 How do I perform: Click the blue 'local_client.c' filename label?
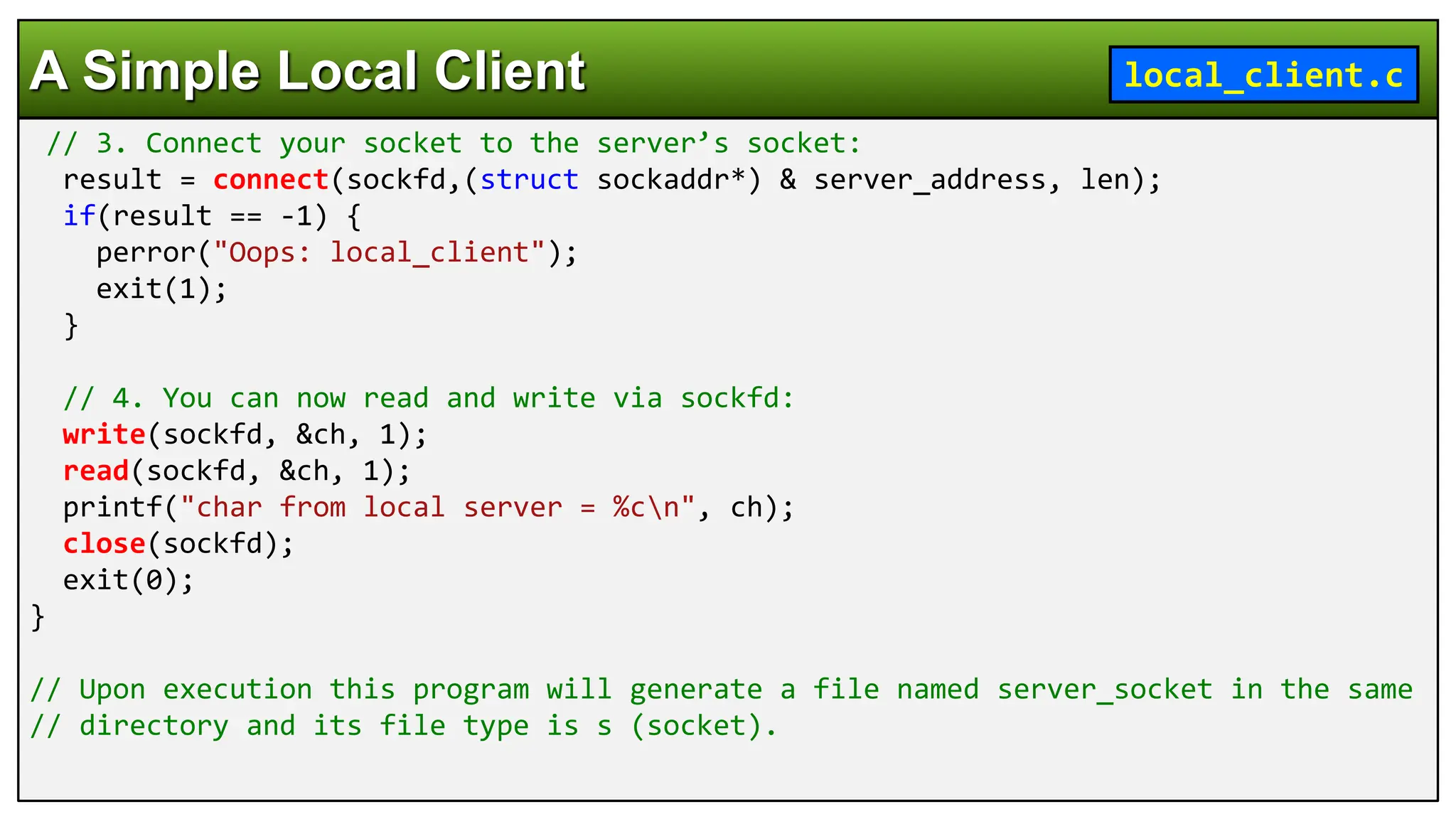pyautogui.click(x=1263, y=75)
